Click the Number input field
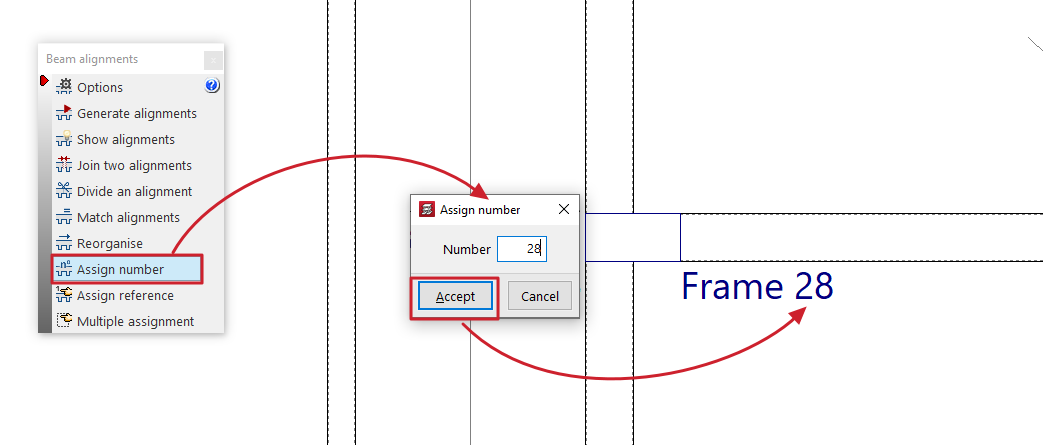 (x=522, y=249)
